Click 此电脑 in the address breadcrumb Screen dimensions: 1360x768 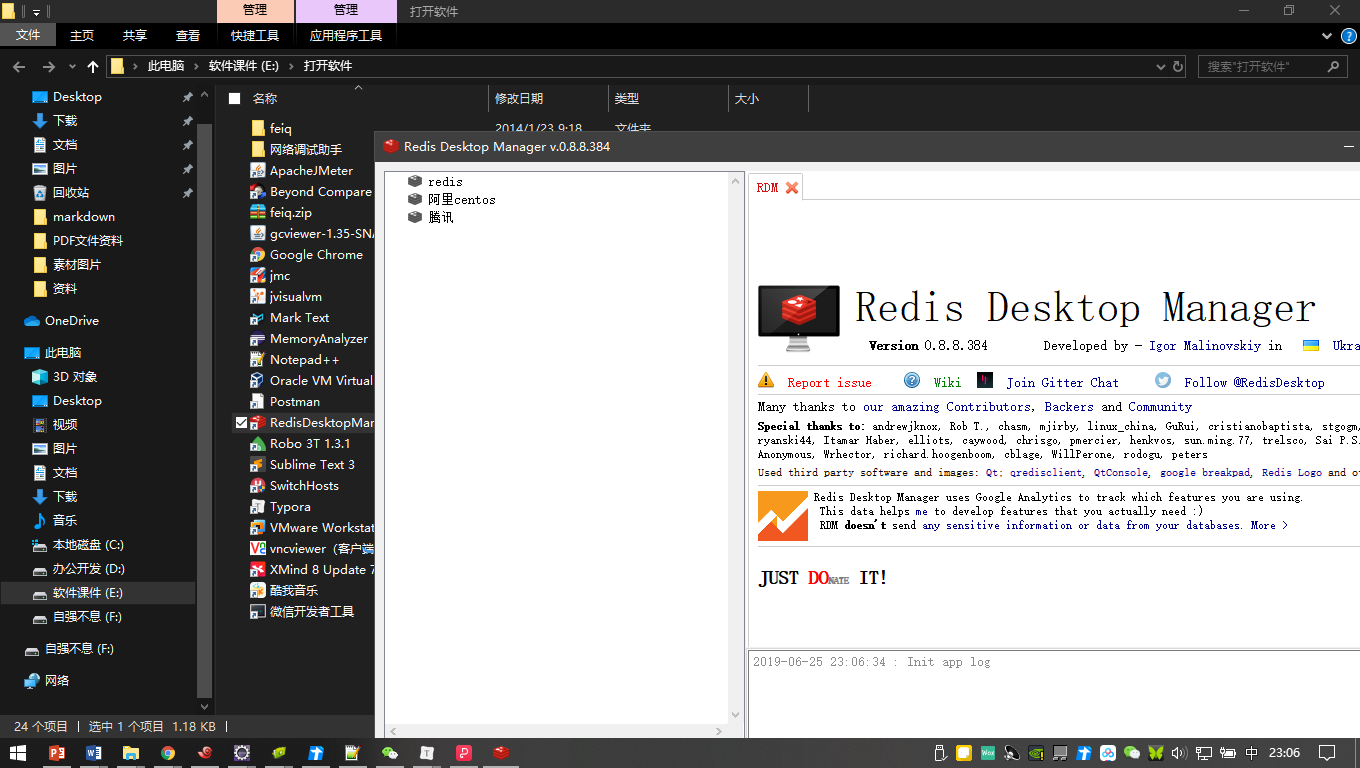click(166, 66)
